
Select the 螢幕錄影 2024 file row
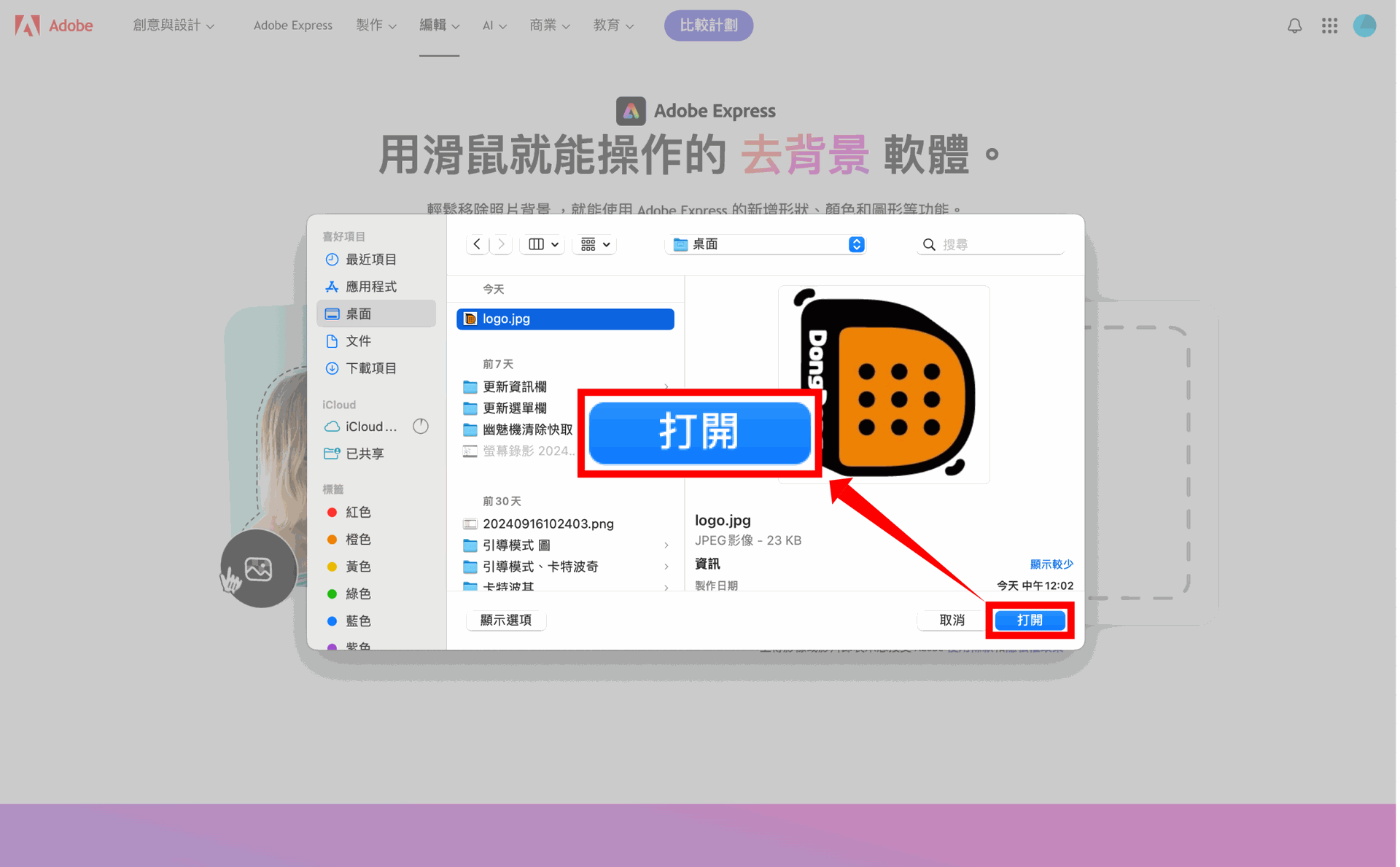pos(521,451)
